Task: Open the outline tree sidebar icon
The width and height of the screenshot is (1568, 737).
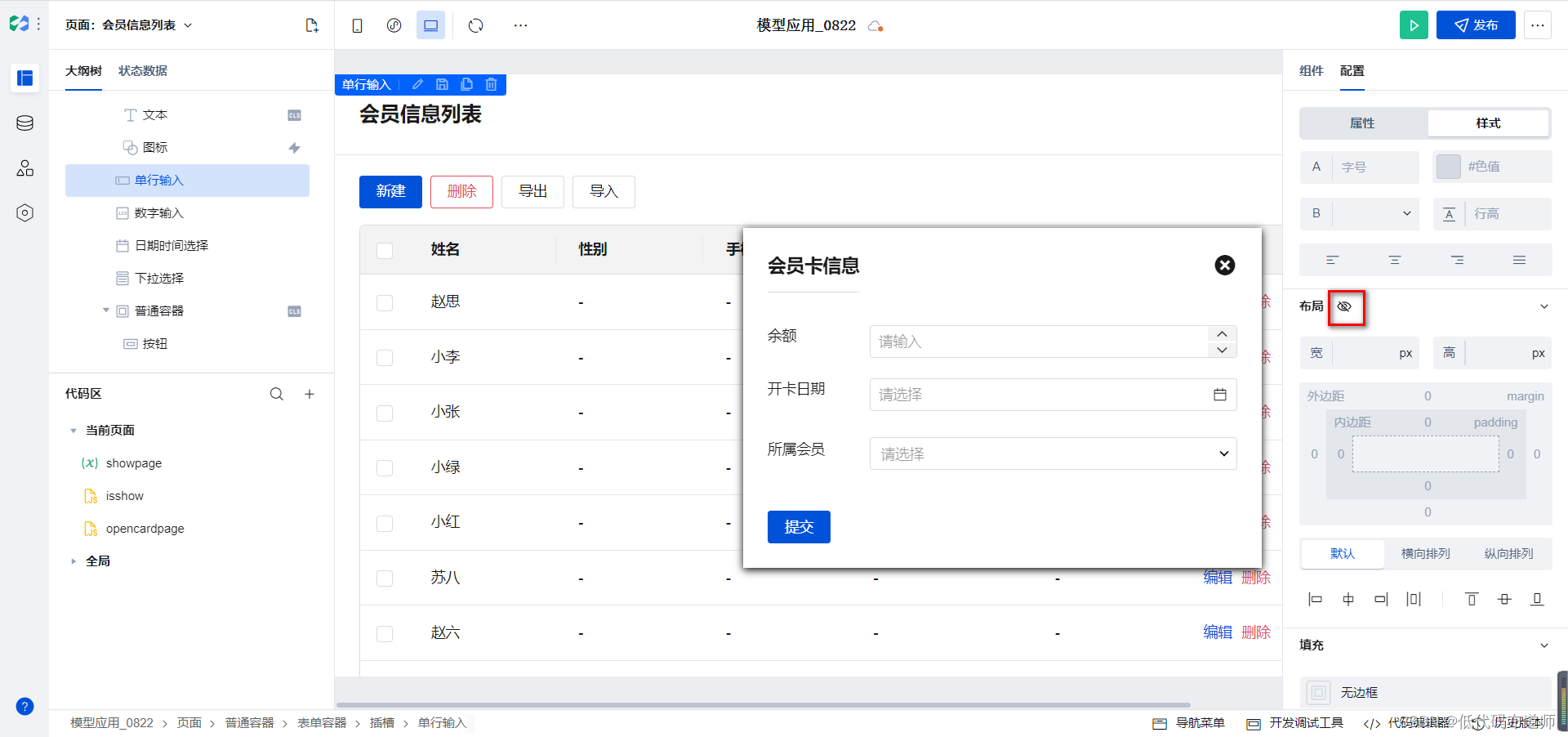Action: pyautogui.click(x=24, y=78)
